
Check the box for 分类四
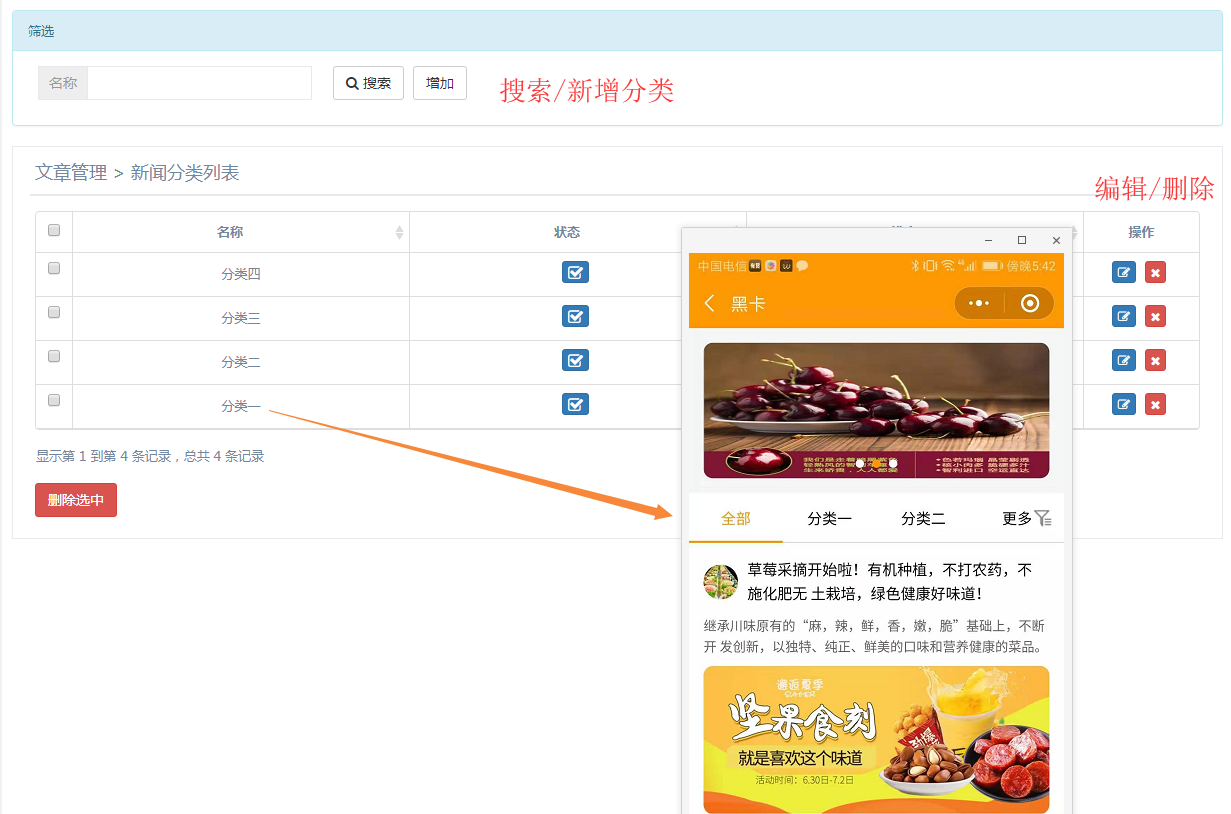54,268
